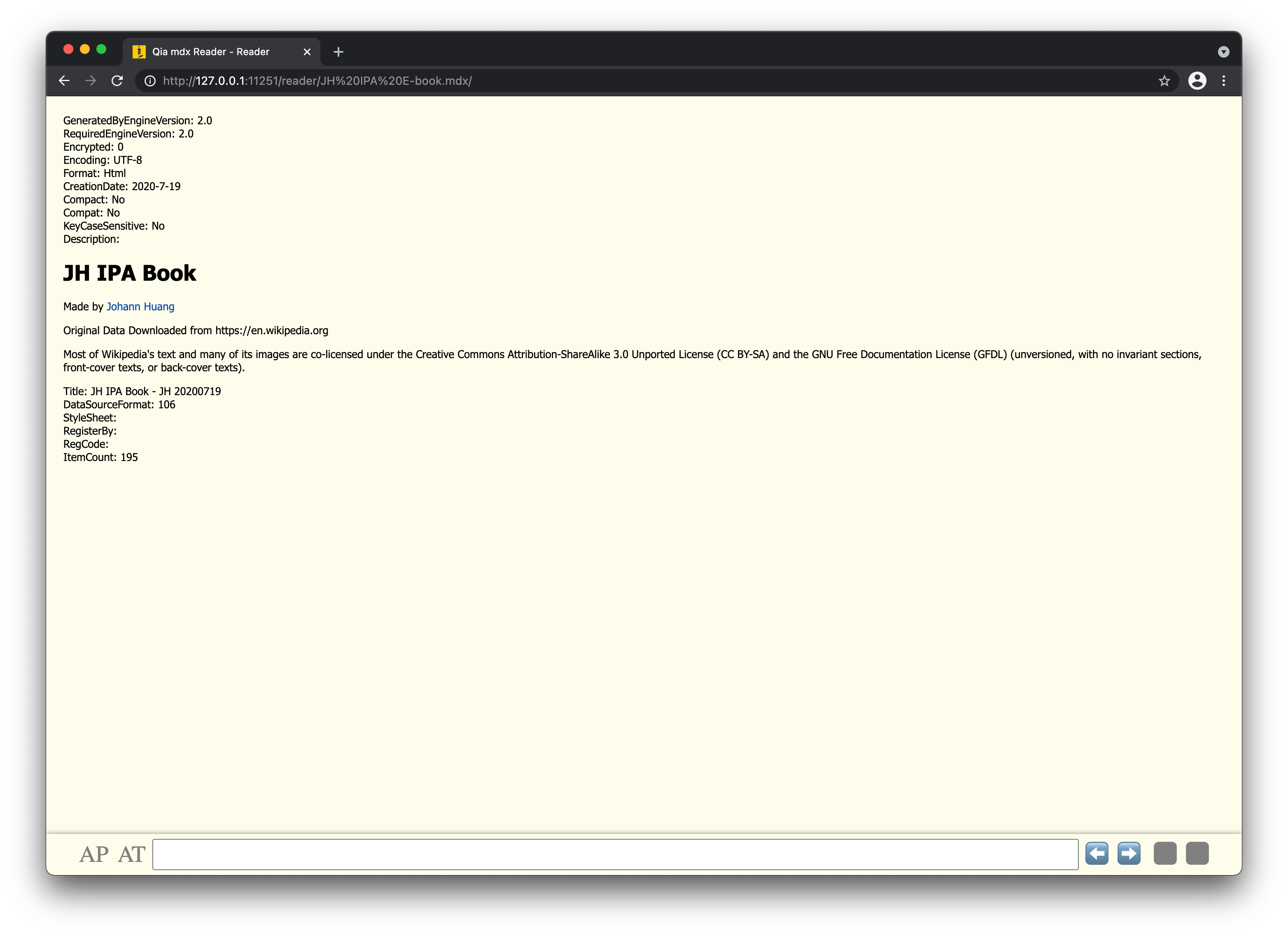Click the 'Original Data Downloaded from' line
This screenshot has height=936, width=1288.
[196, 331]
